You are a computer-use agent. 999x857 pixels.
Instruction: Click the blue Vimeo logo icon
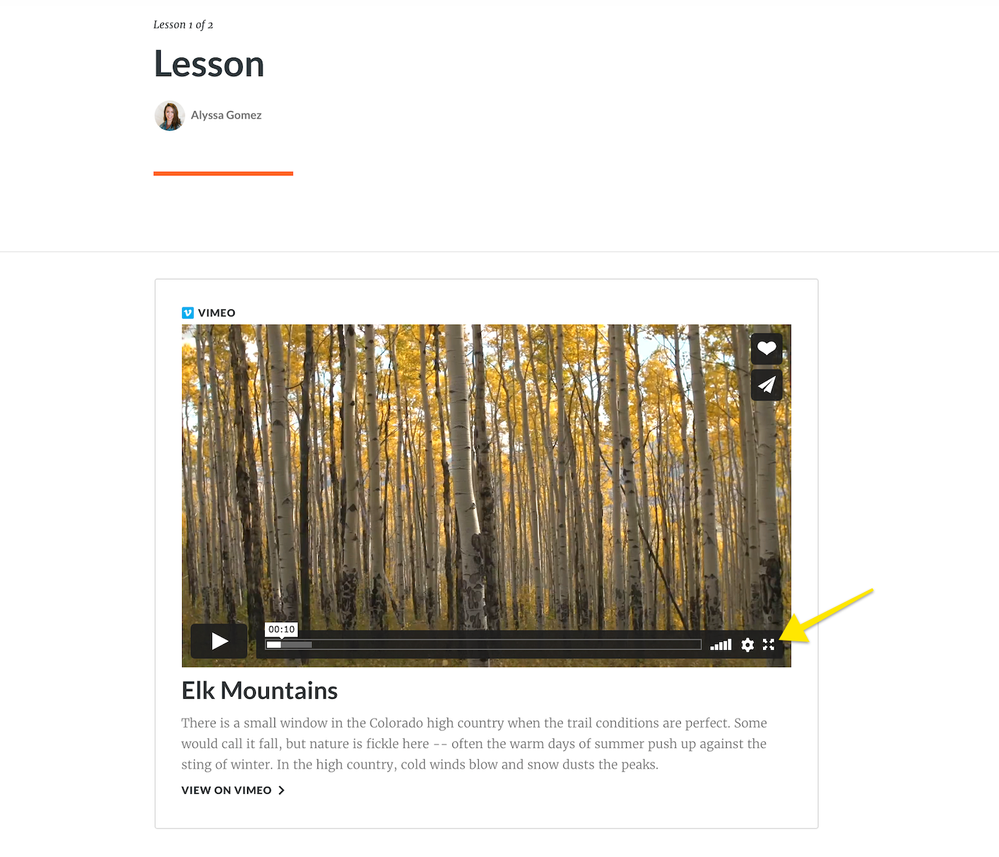187,313
